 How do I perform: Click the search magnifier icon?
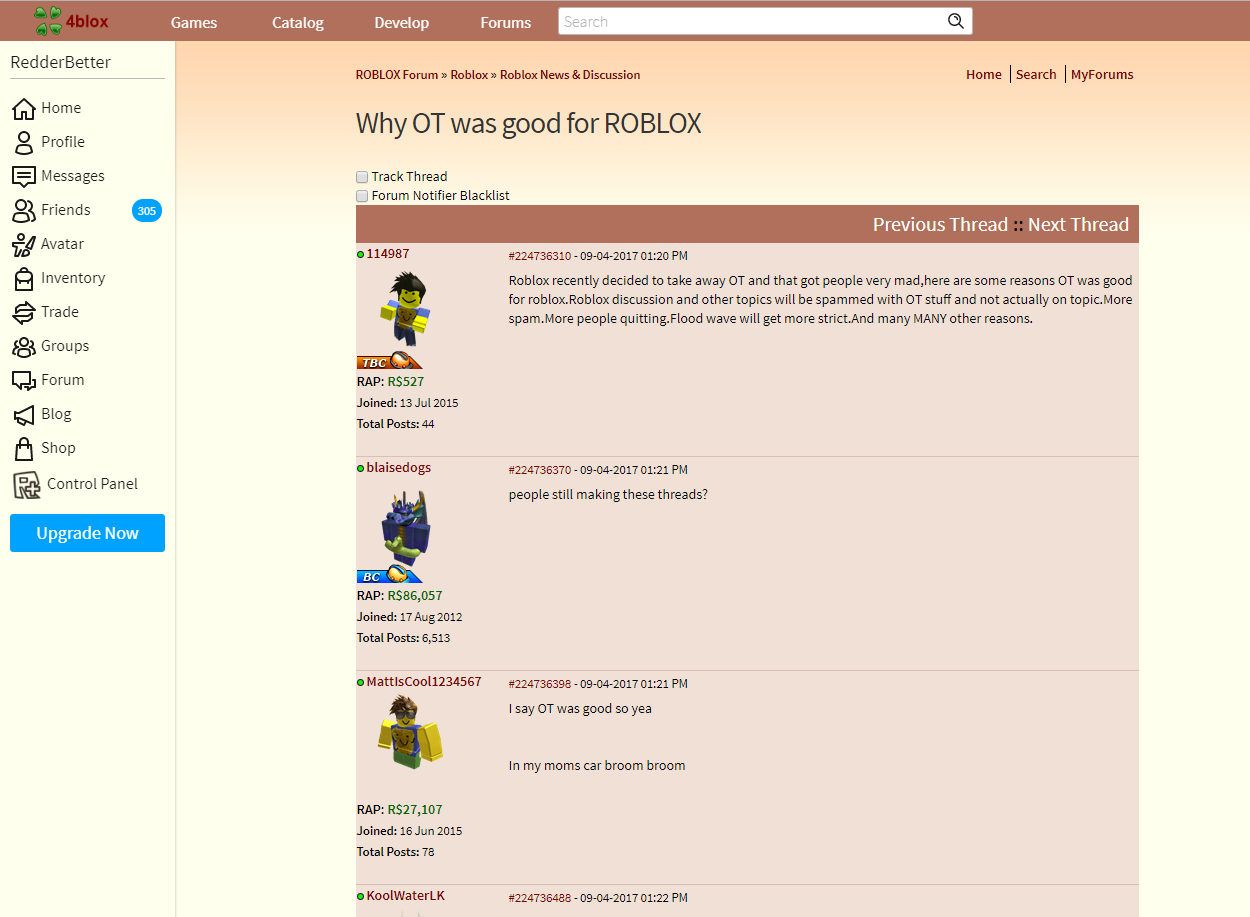(956, 21)
